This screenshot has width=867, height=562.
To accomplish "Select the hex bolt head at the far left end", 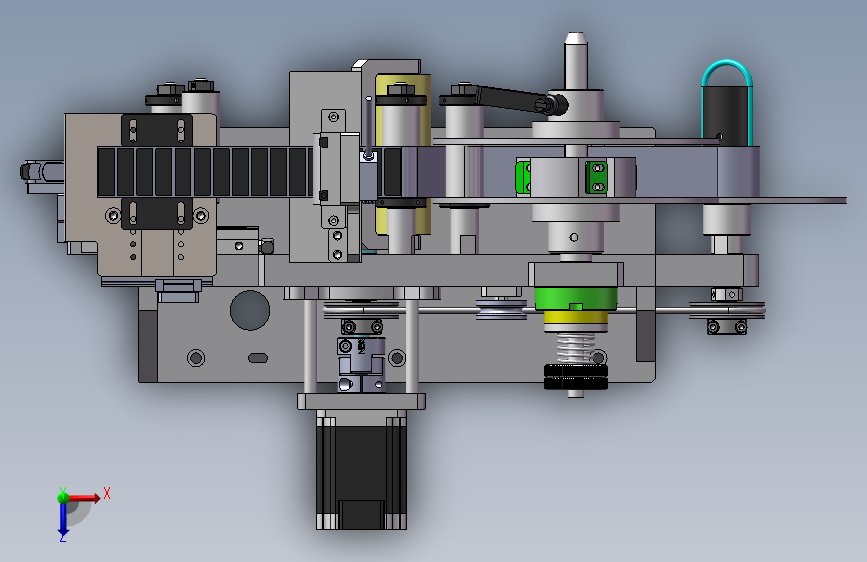I will [x=26, y=171].
